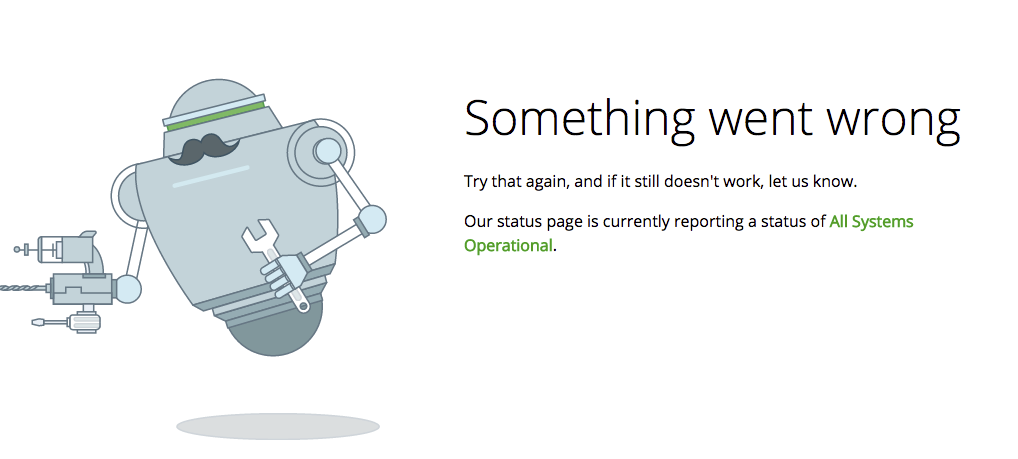Click the "Try that again" message line
Image resolution: width=1018 pixels, height=459 pixels.
[660, 182]
